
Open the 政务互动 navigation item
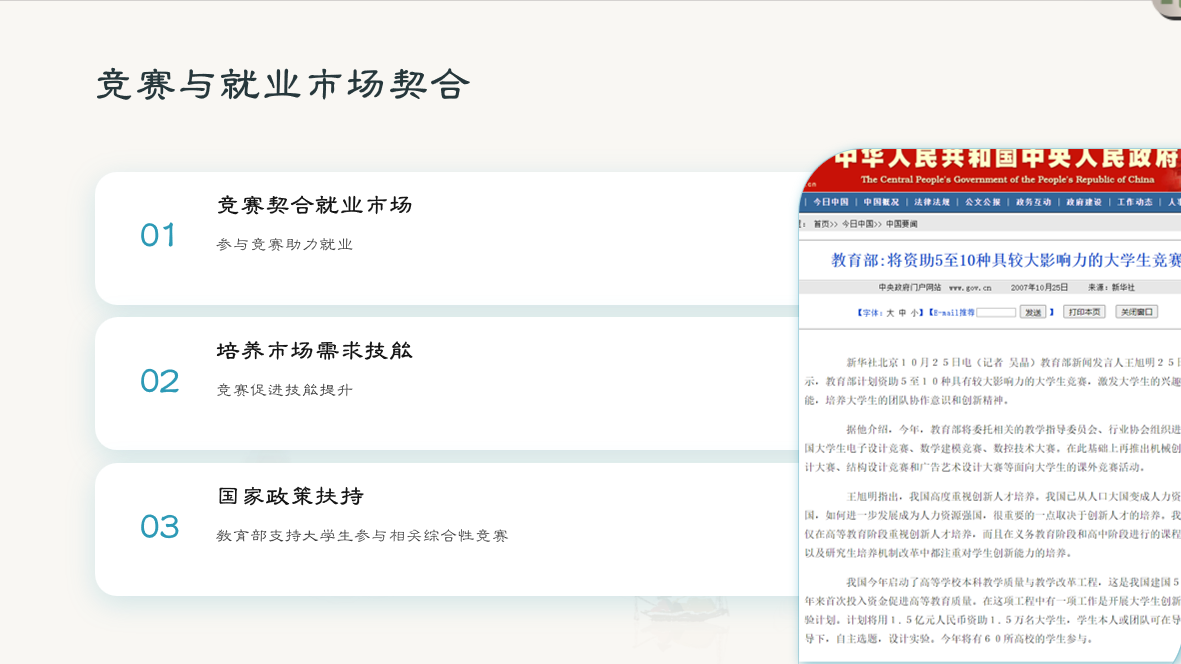click(1034, 202)
